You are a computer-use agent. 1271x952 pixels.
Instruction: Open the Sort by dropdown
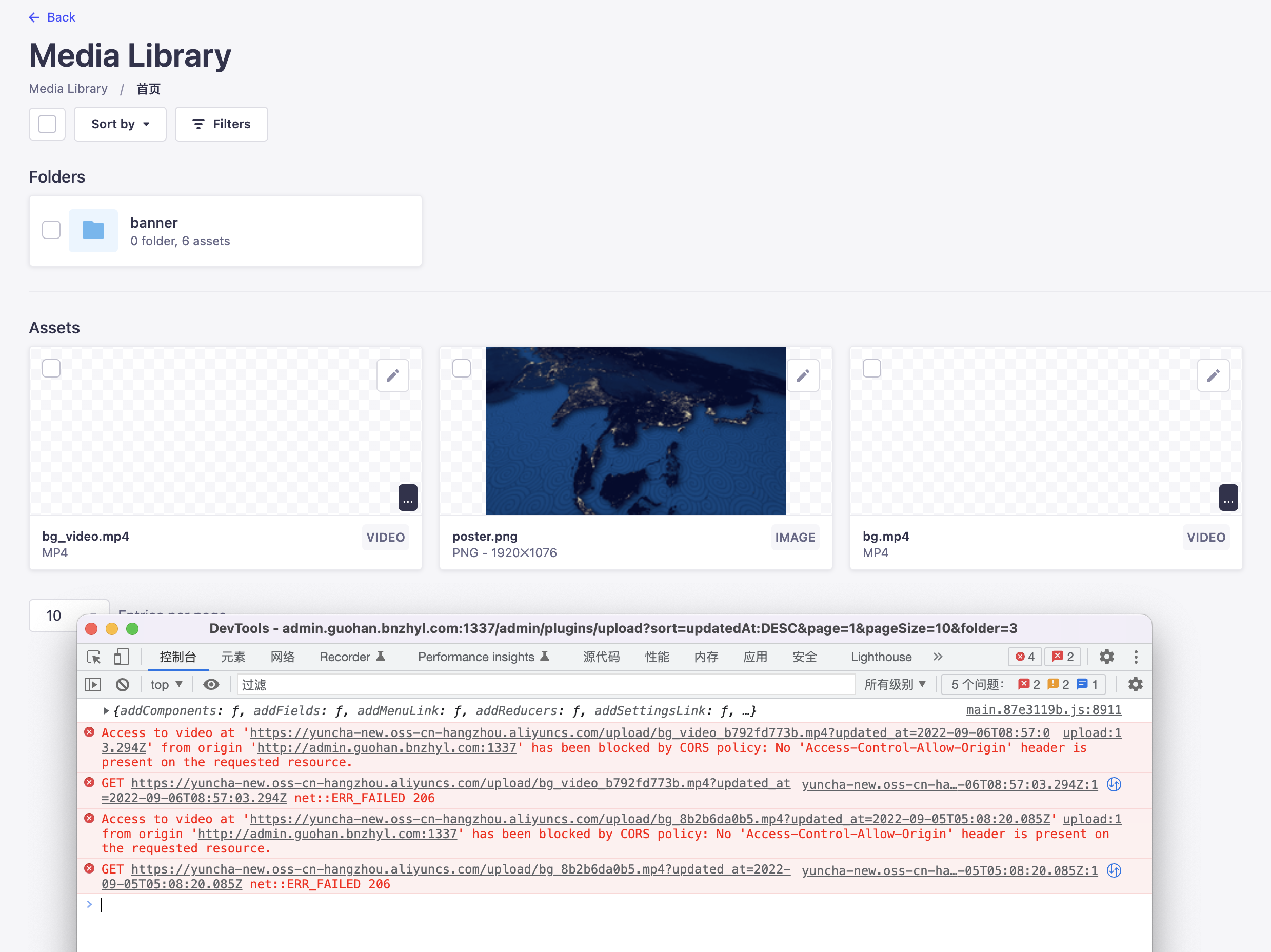(x=120, y=124)
